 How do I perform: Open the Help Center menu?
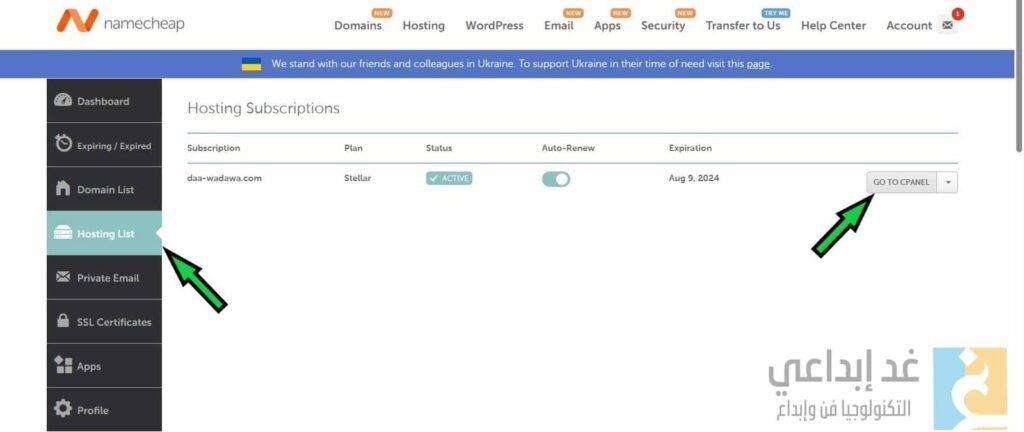(x=833, y=25)
